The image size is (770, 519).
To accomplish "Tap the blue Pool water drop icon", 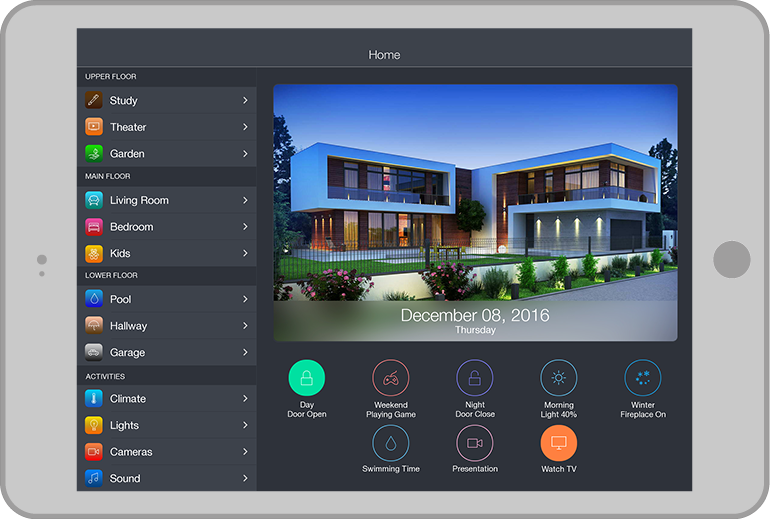I will pos(93,299).
